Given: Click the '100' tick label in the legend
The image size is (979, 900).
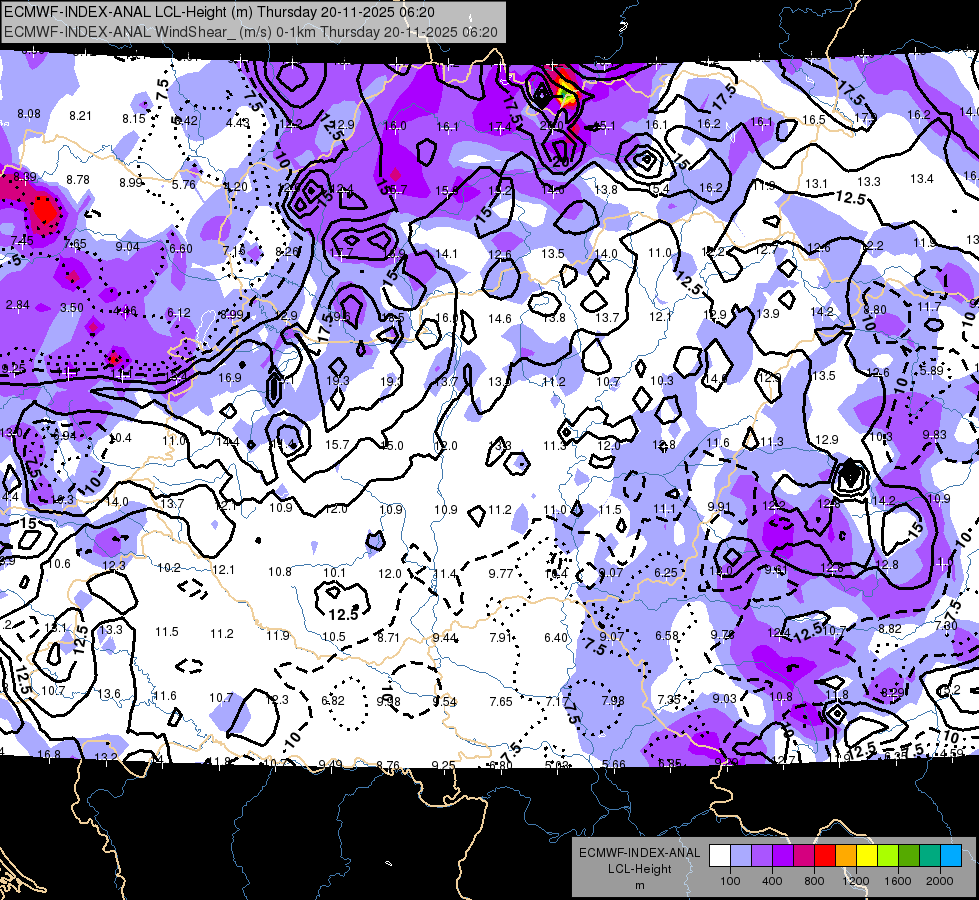Looking at the screenshot, I should click(730, 881).
